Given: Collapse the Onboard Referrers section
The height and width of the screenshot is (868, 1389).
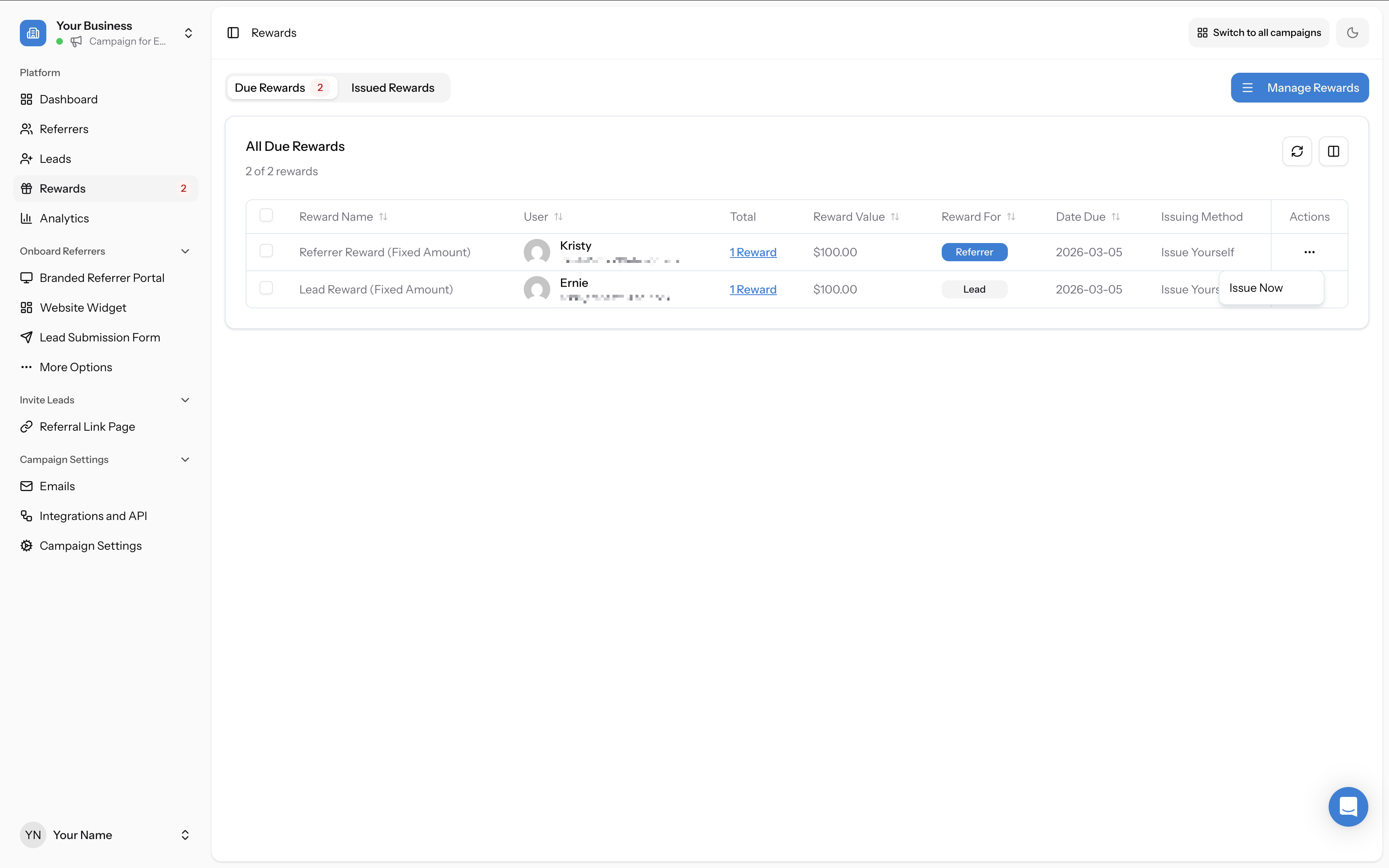Looking at the screenshot, I should [x=185, y=251].
